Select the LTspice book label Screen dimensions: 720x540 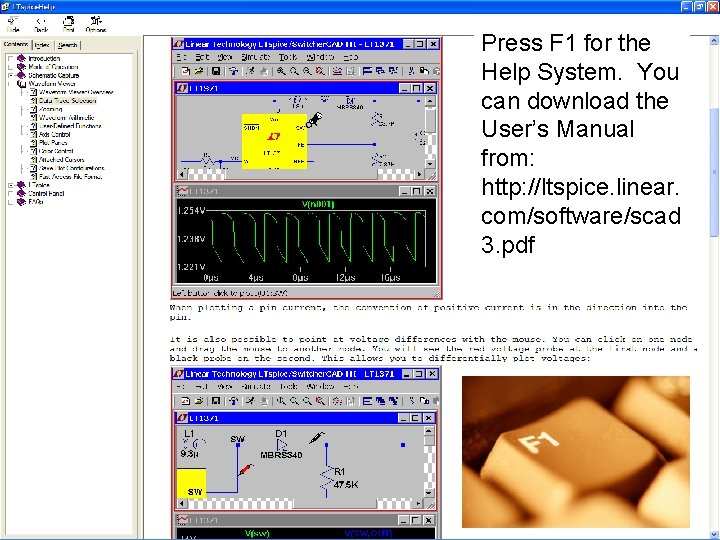pyautogui.click(x=39, y=185)
